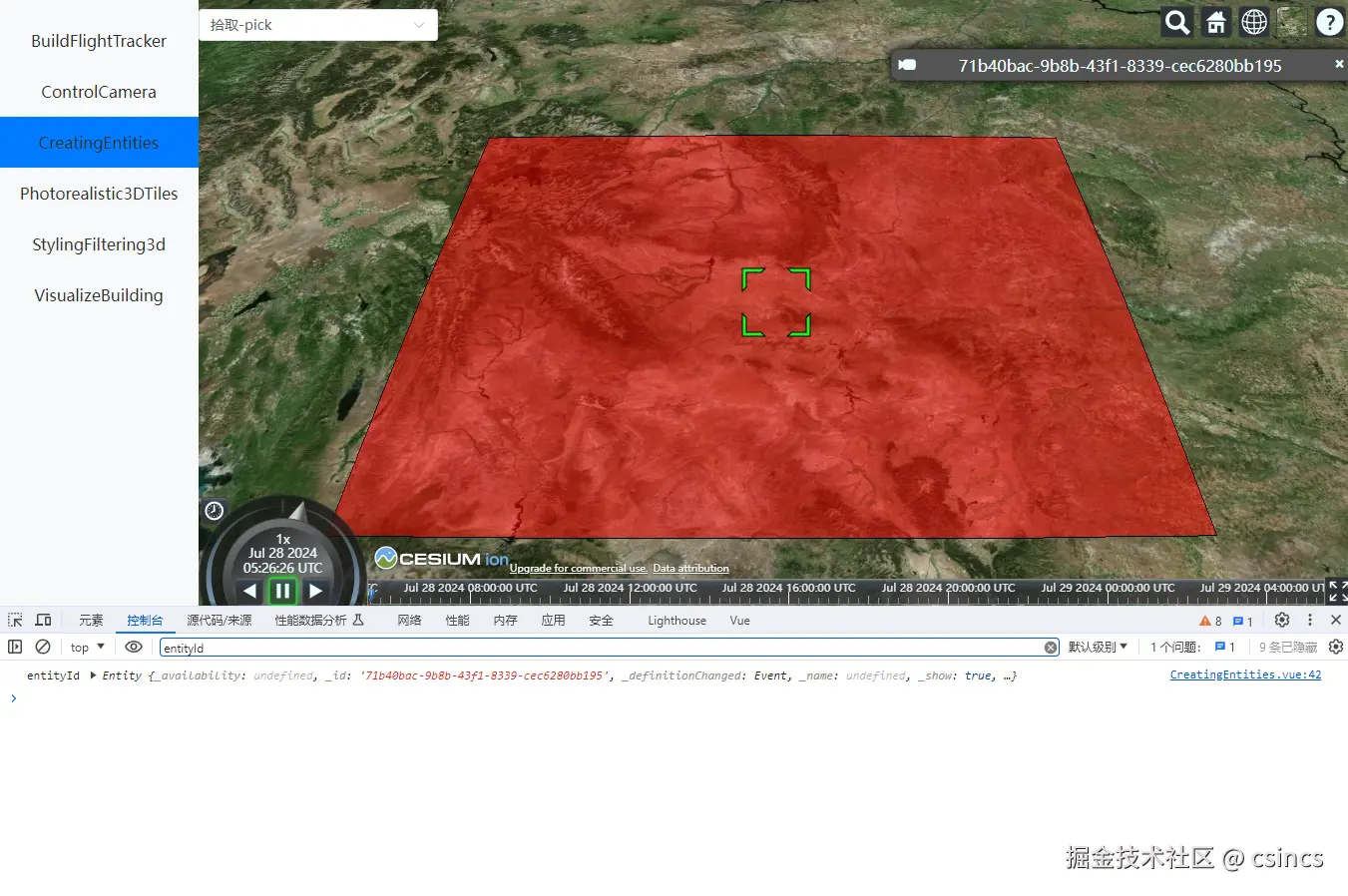1348x896 pixels.
Task: Play the animation forward
Action: [315, 591]
